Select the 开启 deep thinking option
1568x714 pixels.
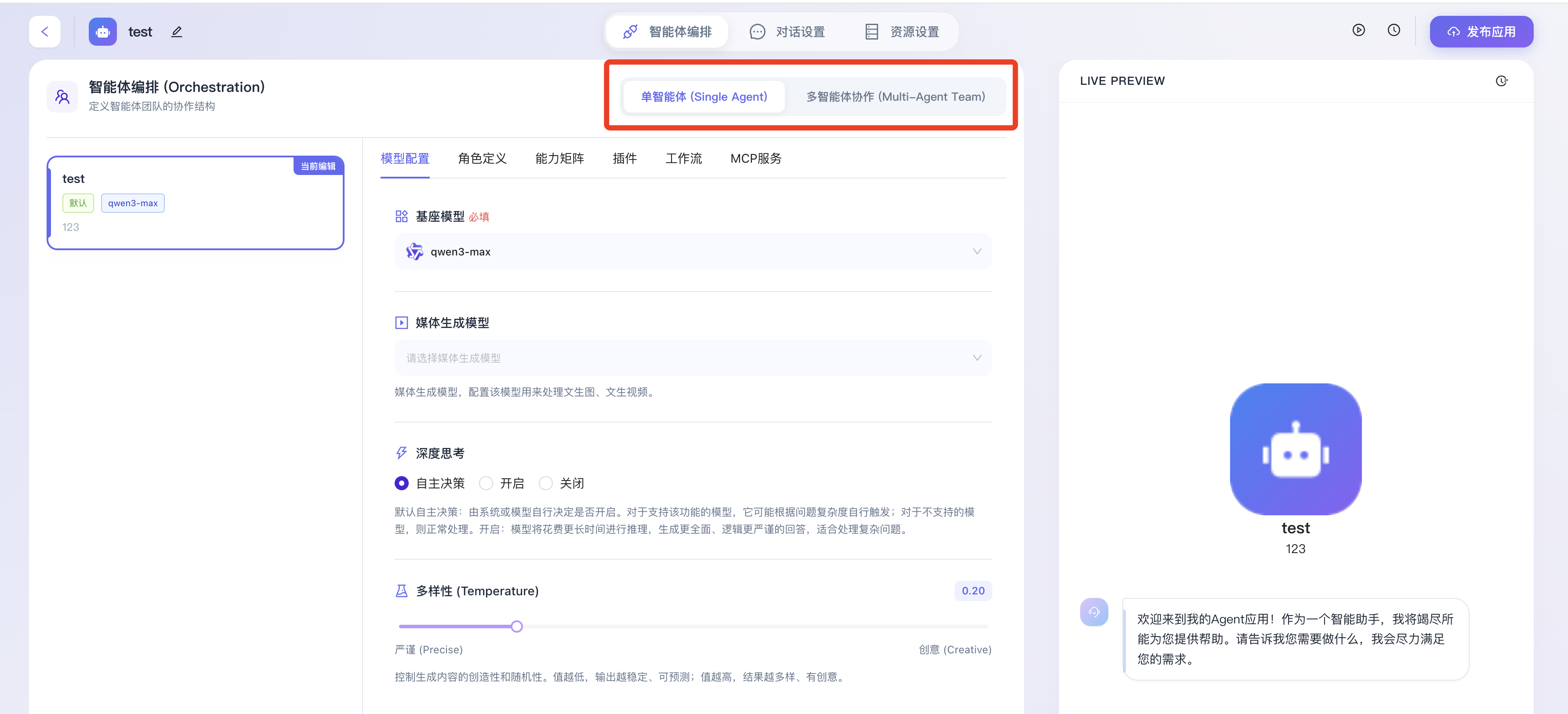coord(486,483)
